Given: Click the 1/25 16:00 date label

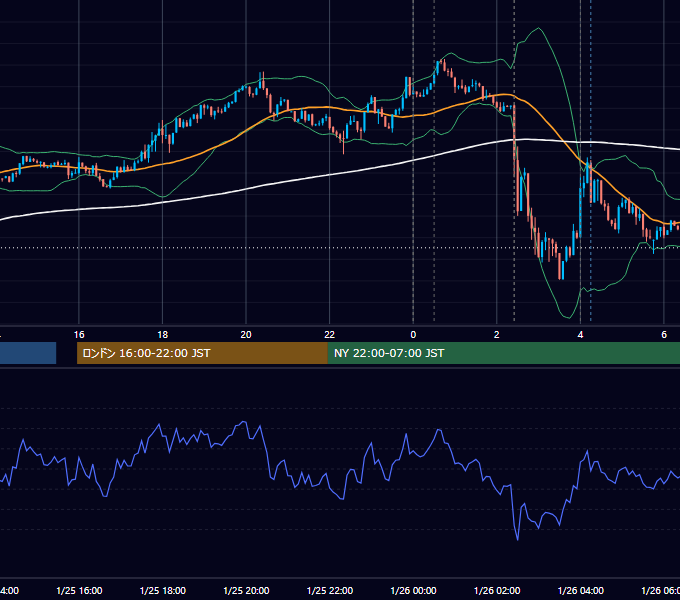Looking at the screenshot, I should (x=79, y=590).
